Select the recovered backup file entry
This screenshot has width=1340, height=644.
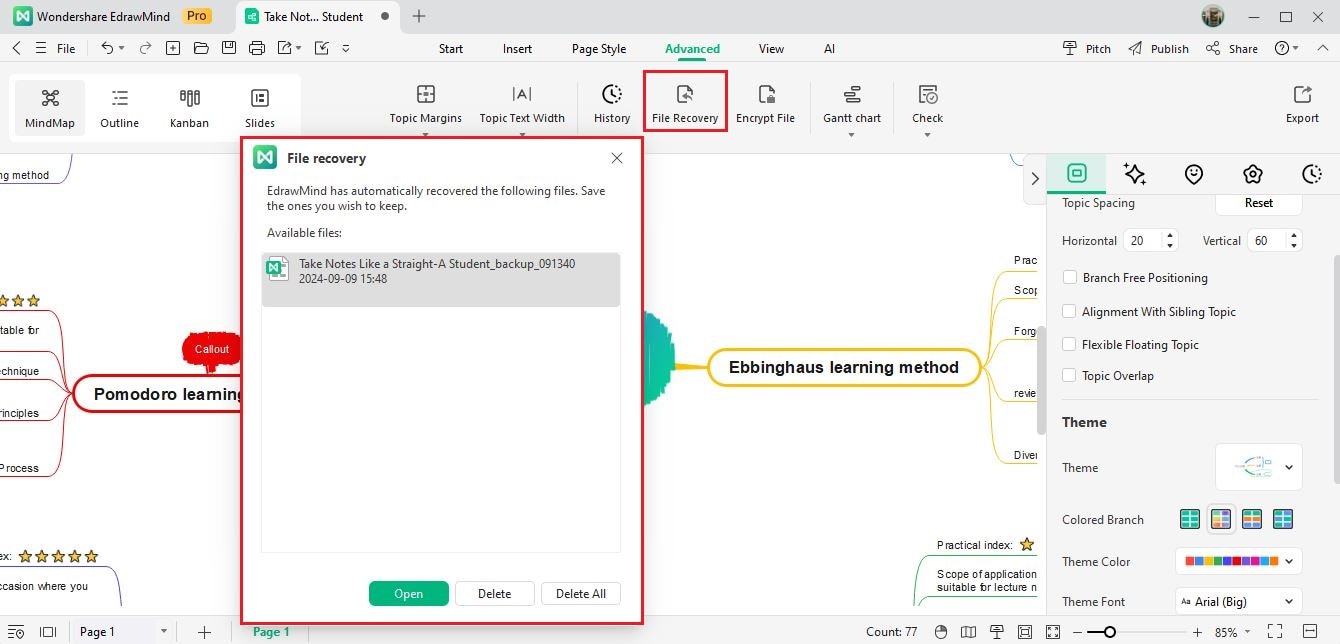click(441, 279)
